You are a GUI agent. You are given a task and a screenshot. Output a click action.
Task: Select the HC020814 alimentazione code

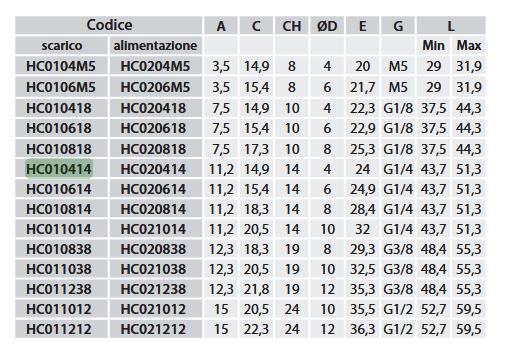[x=153, y=209]
